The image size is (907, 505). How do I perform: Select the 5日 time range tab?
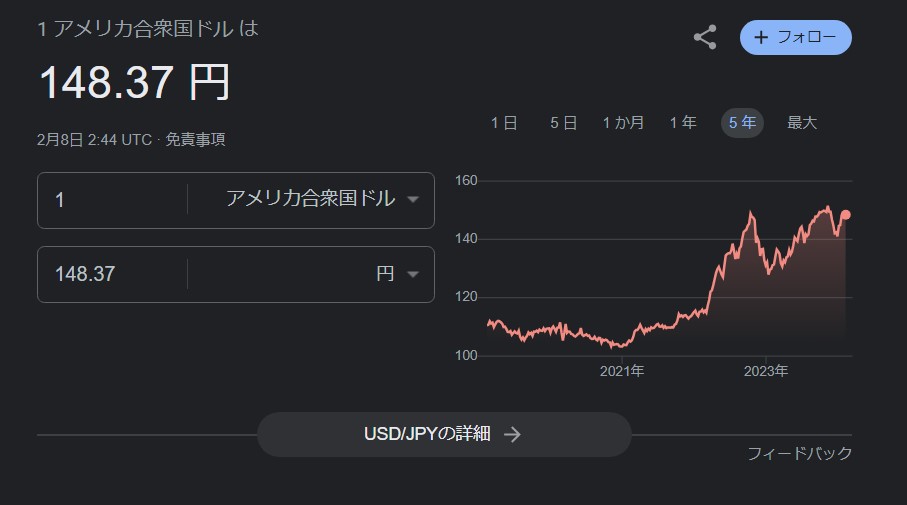click(563, 123)
